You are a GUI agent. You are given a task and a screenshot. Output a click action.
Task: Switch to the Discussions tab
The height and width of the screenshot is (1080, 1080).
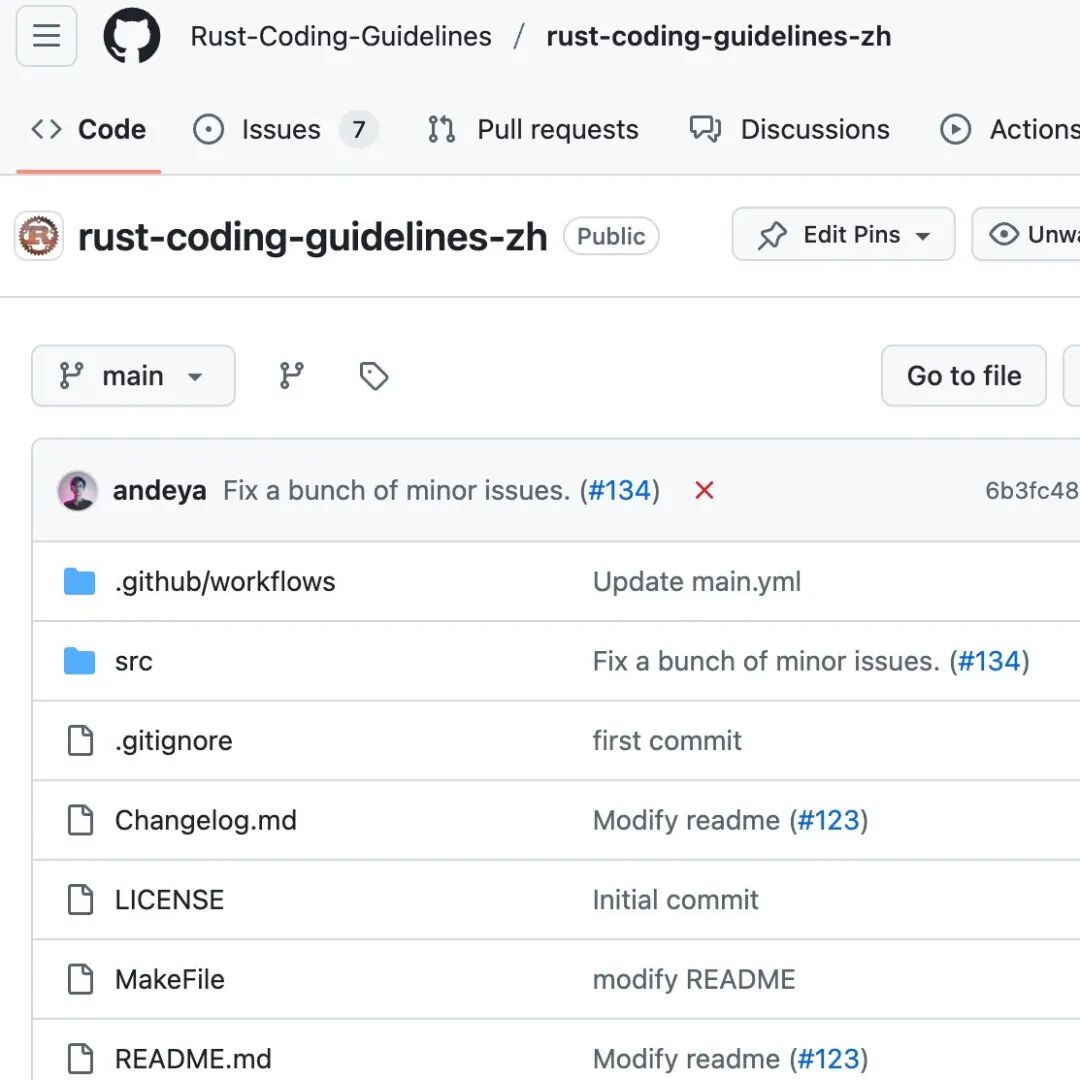pyautogui.click(x=789, y=129)
